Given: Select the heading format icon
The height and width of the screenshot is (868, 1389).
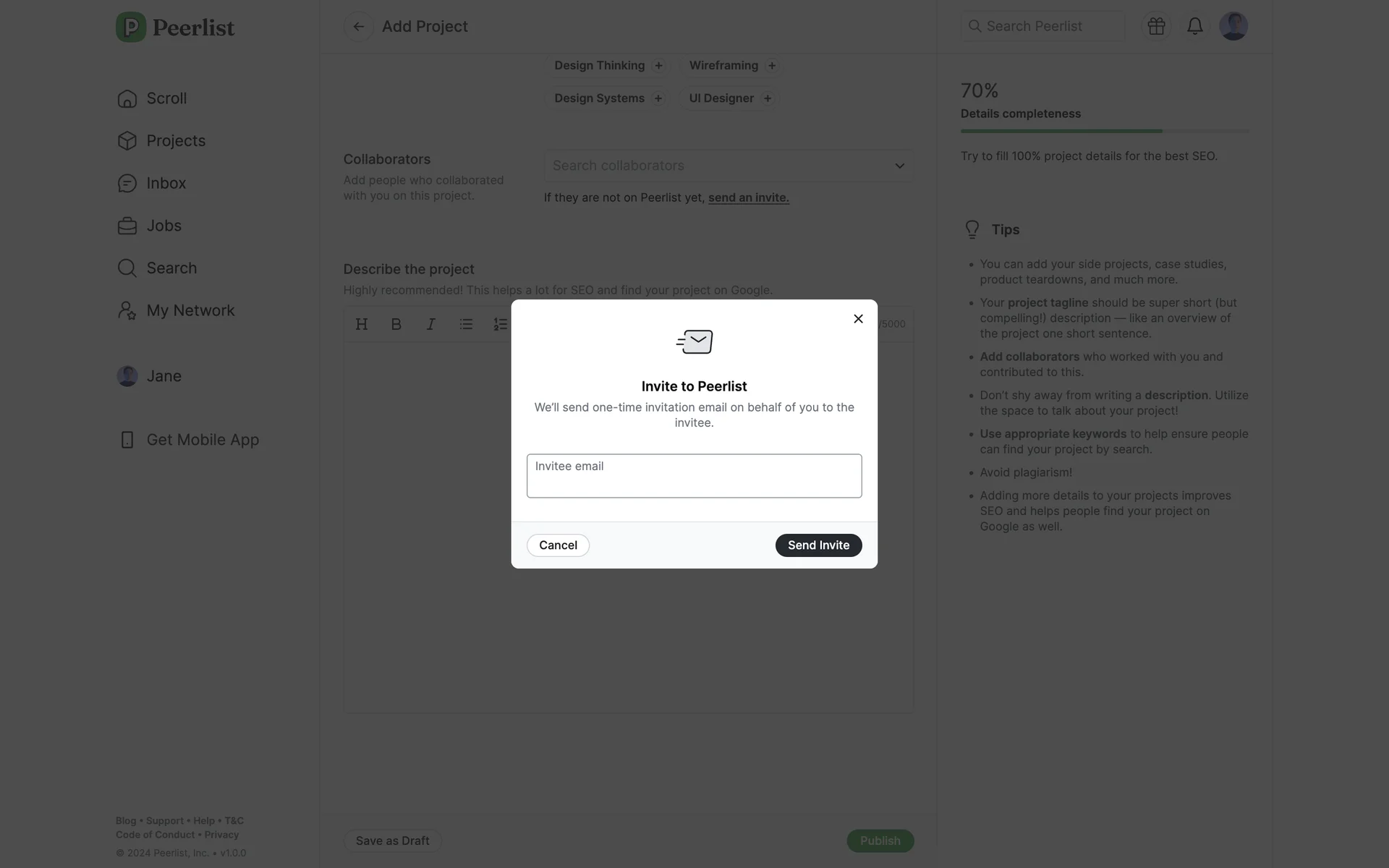Looking at the screenshot, I should coord(362,324).
